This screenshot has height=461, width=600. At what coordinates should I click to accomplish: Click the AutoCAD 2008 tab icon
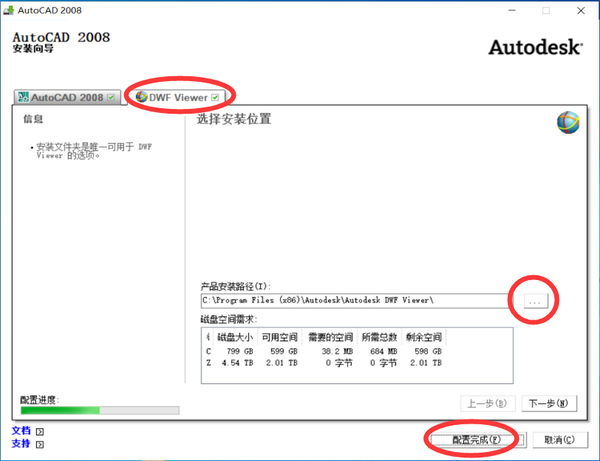pos(24,97)
